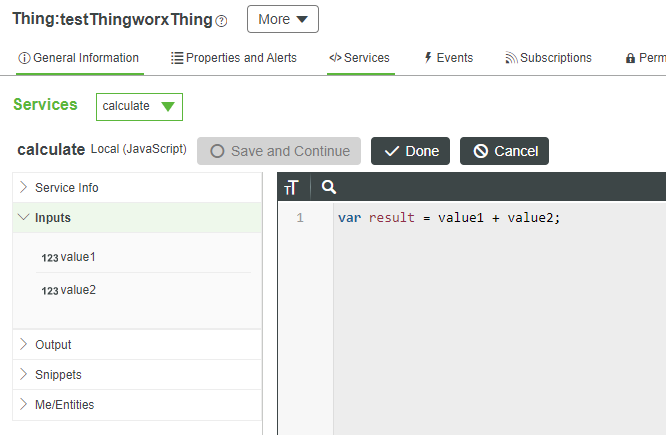The height and width of the screenshot is (435, 666).
Task: Expand the Service Info section
Action: (x=137, y=187)
